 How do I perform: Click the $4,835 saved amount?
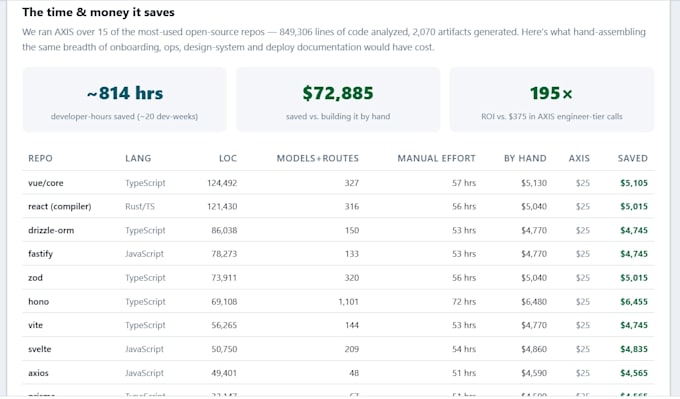tap(634, 349)
